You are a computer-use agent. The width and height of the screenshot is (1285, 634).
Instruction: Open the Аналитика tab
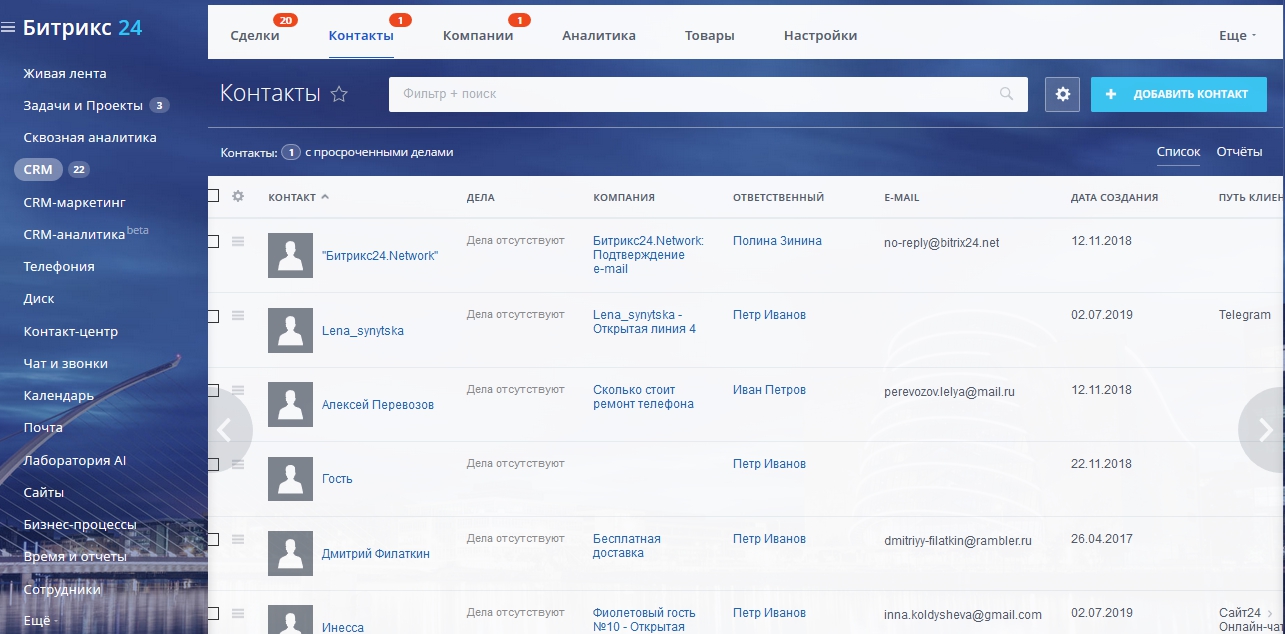(x=599, y=35)
